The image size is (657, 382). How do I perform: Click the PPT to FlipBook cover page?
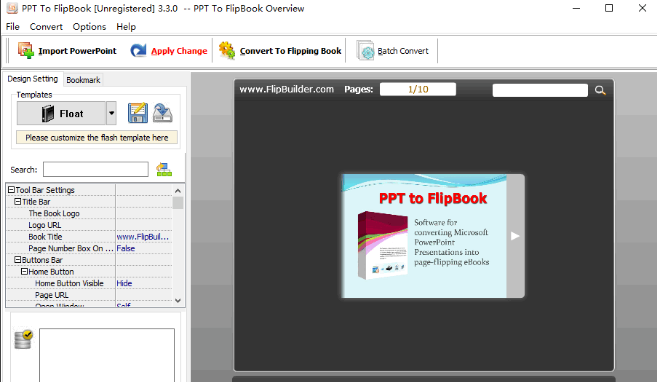coord(424,236)
